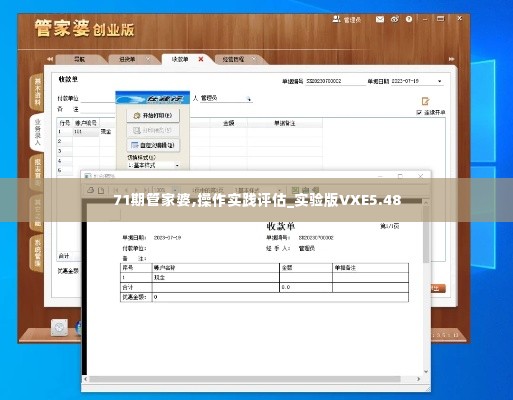Viewport: 513px width, 400px height.
Task: Click the 优惠金额 label in main form
Action: (x=68, y=271)
